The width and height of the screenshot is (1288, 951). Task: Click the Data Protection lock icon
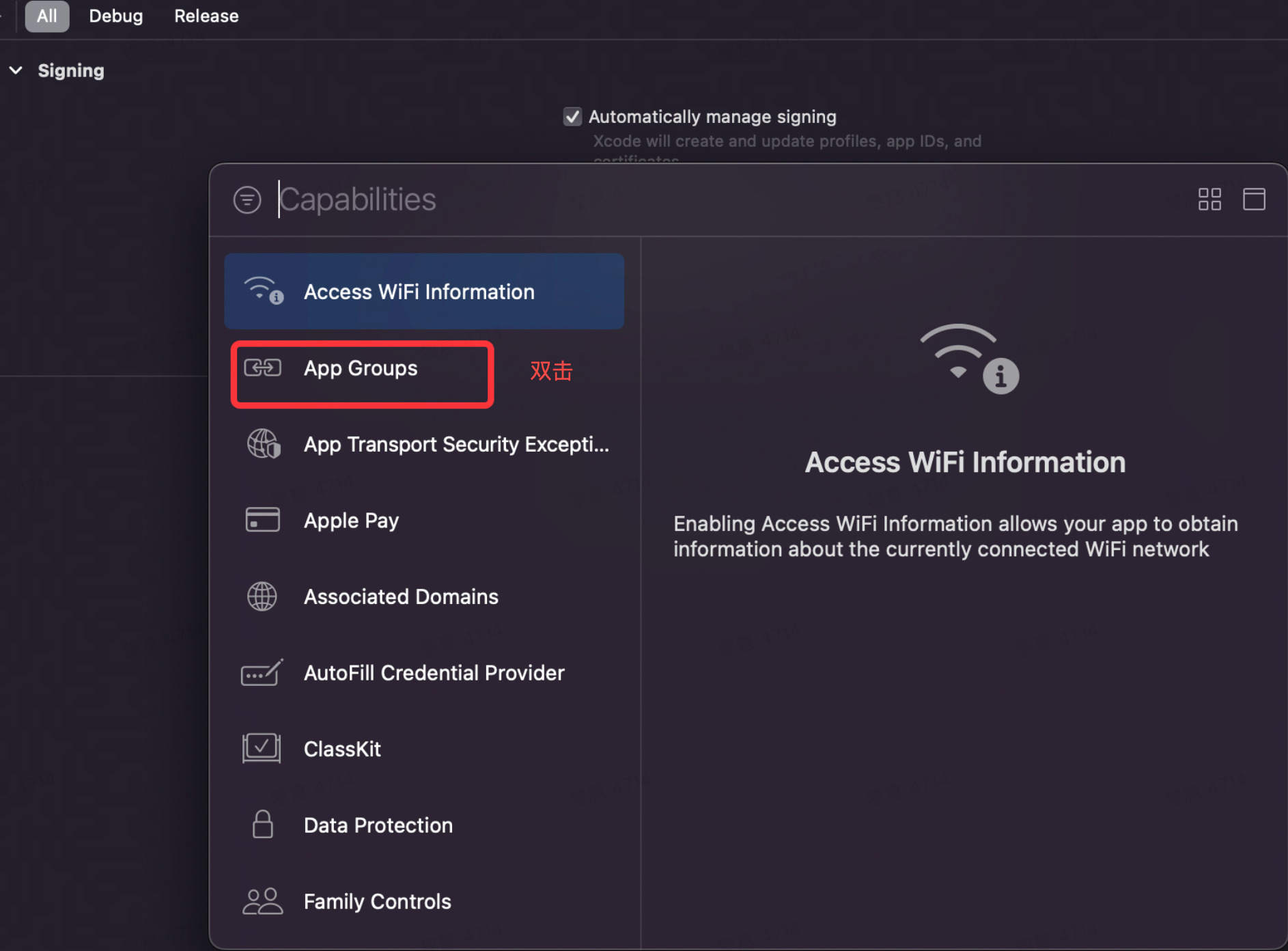tap(262, 825)
